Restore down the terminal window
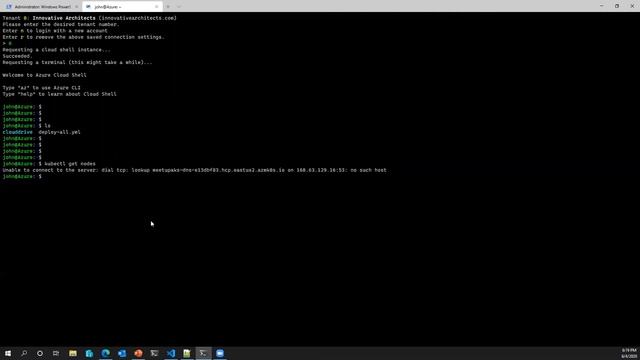This screenshot has height=360, width=640. 617,6
